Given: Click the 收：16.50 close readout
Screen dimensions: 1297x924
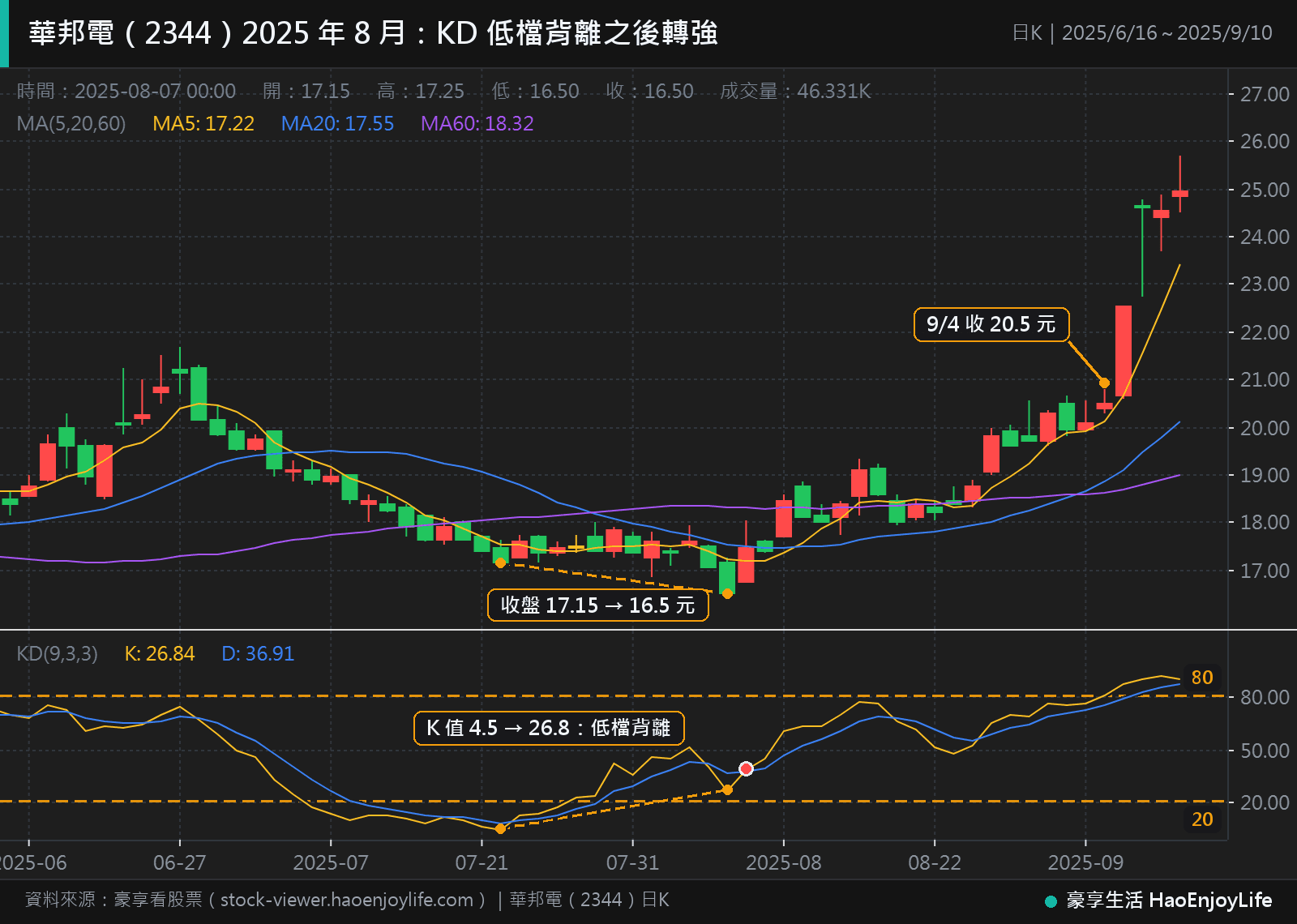Looking at the screenshot, I should pos(649,91).
